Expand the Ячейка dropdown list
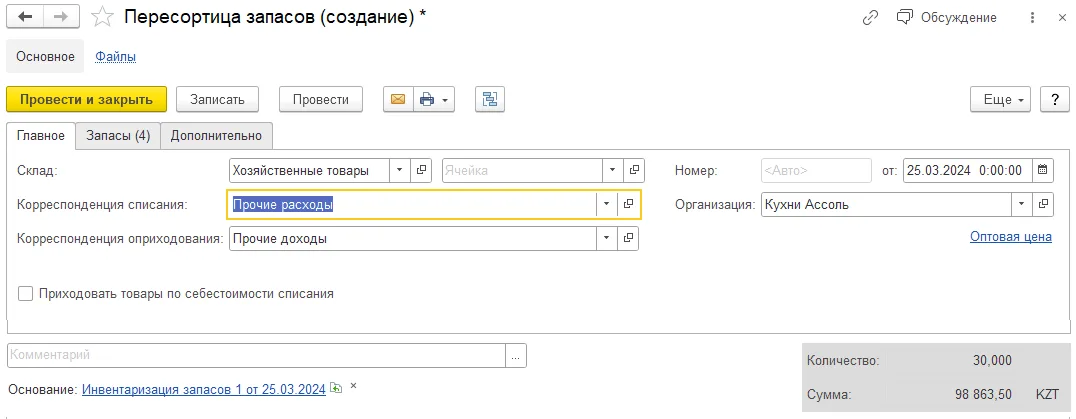1076x419 pixels. [612, 171]
